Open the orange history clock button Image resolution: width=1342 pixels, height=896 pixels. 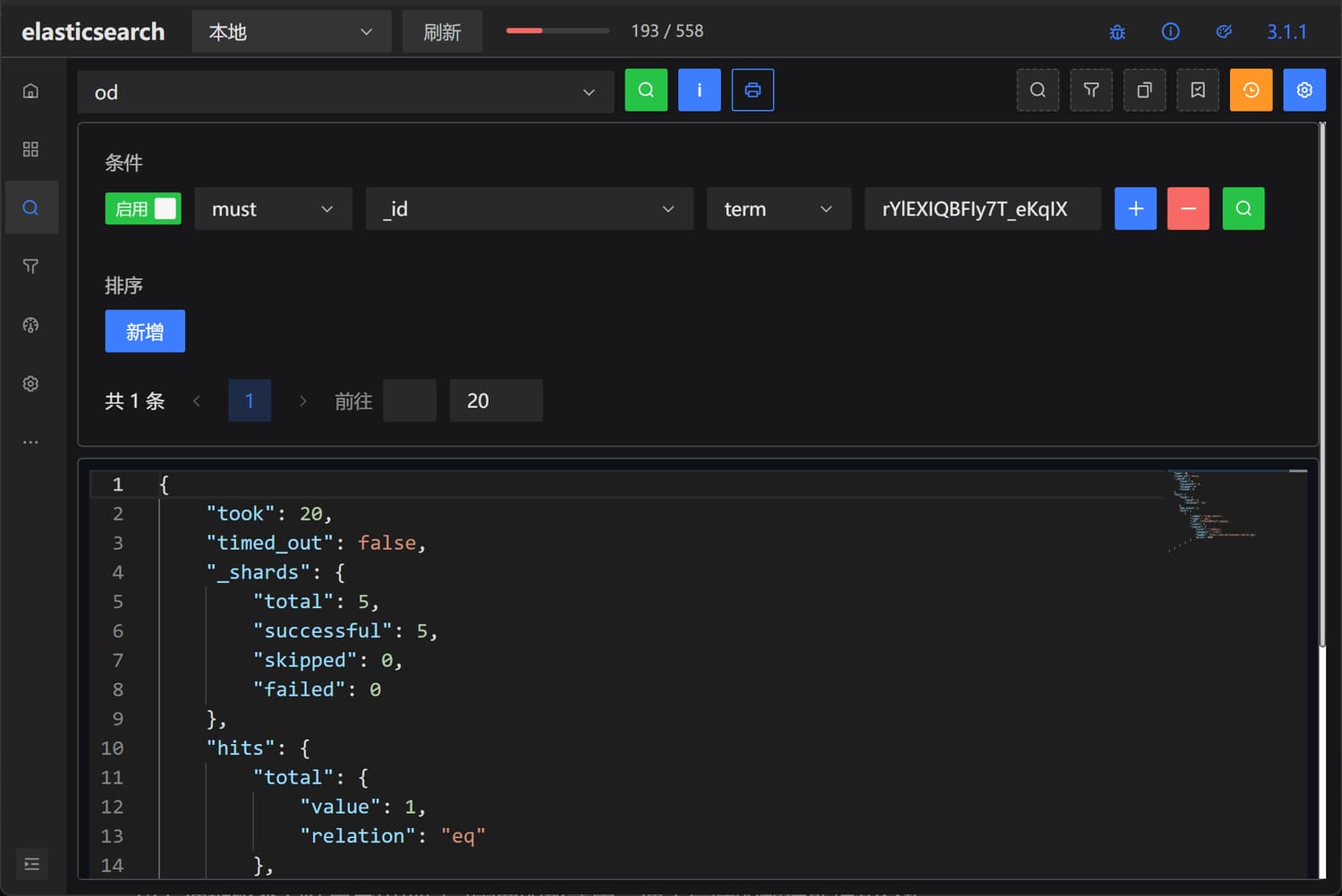(1251, 90)
